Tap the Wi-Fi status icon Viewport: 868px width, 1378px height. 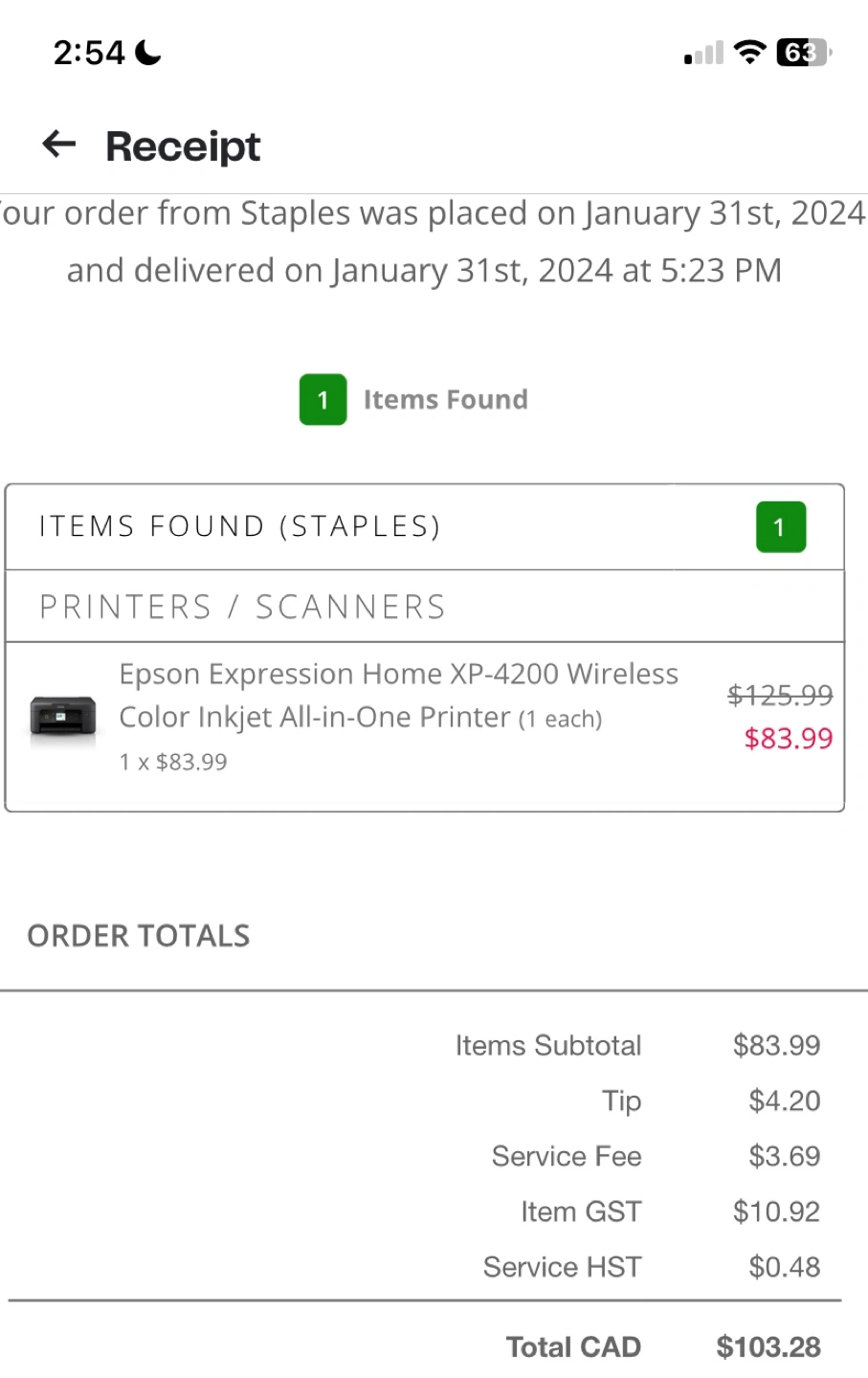coord(750,52)
